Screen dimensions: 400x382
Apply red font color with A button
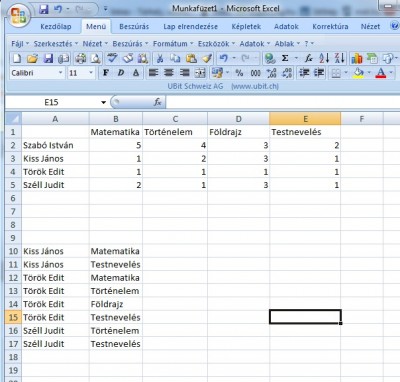(x=381, y=73)
